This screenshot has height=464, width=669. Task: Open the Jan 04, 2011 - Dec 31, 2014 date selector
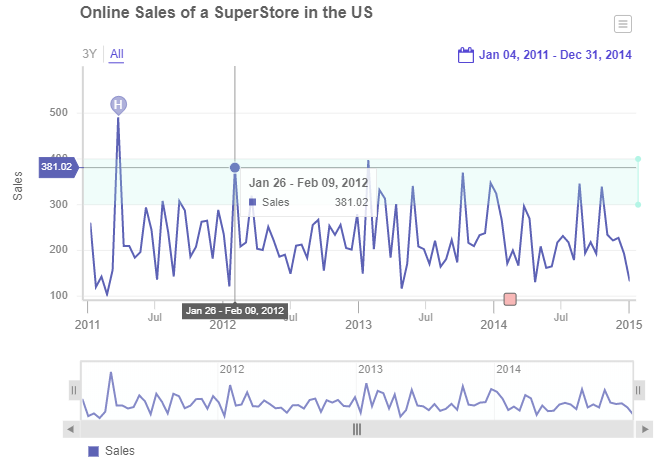point(555,54)
